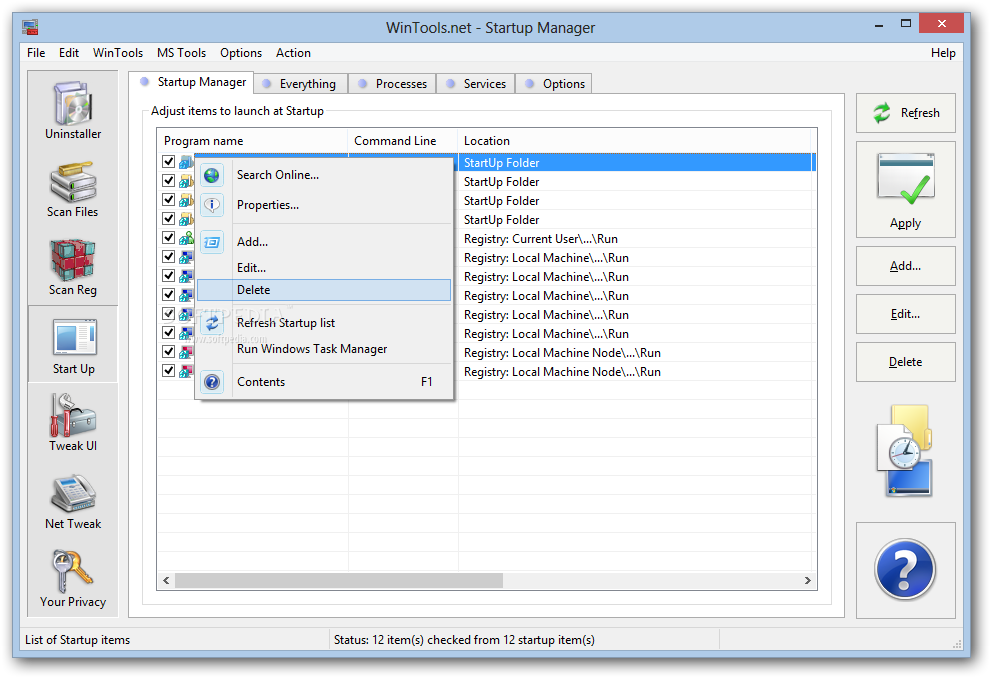The width and height of the screenshot is (991, 678).
Task: Click the WinTools app icon in title bar
Action: pos(30,27)
